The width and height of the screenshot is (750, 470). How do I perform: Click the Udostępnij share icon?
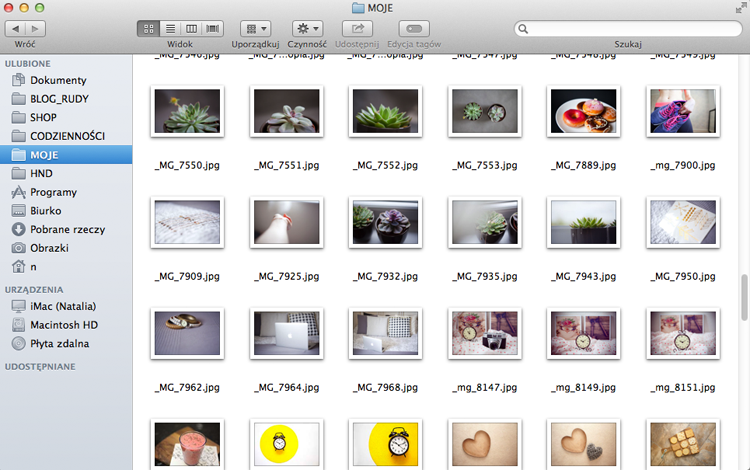coord(357,29)
